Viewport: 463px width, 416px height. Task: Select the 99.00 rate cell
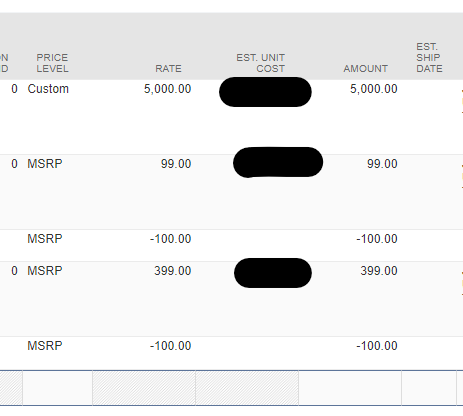point(176,164)
